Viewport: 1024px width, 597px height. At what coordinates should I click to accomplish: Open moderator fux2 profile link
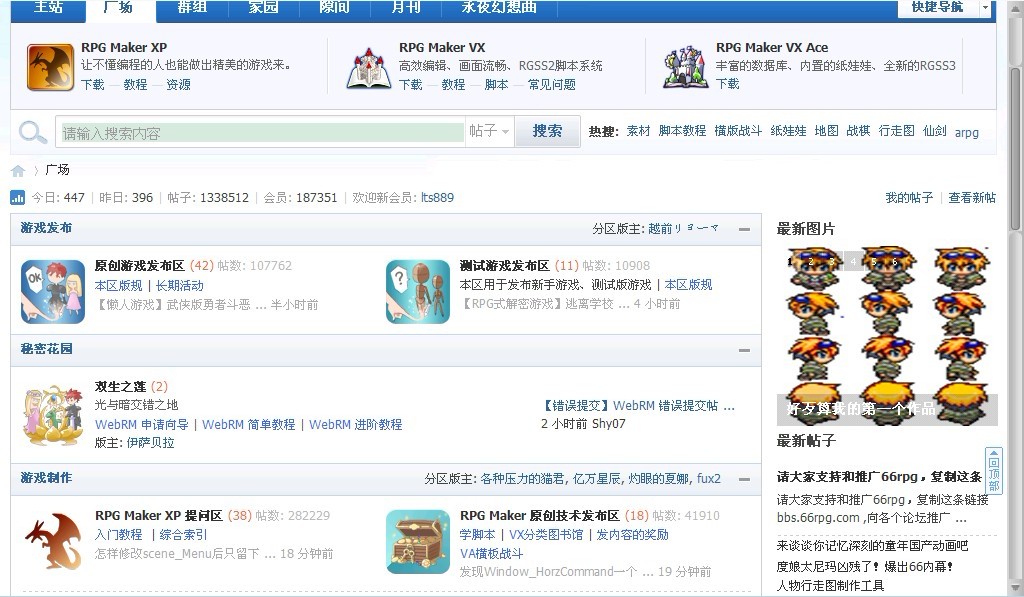[709, 479]
